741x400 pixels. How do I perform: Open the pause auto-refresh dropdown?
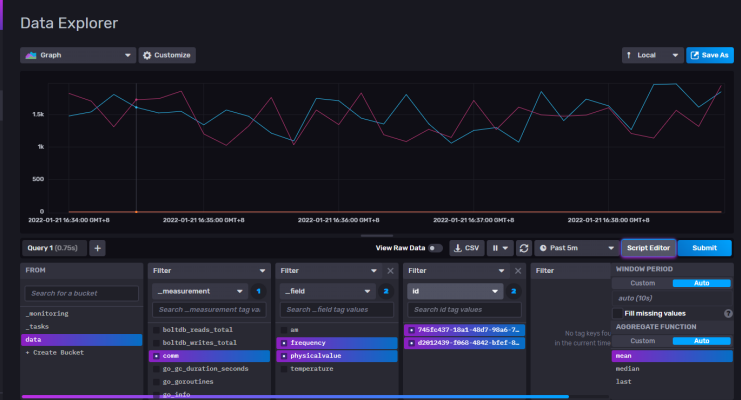click(500, 248)
